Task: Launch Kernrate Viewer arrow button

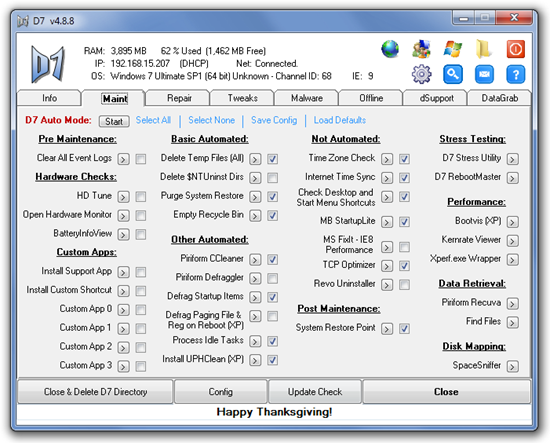Action: 512,241
